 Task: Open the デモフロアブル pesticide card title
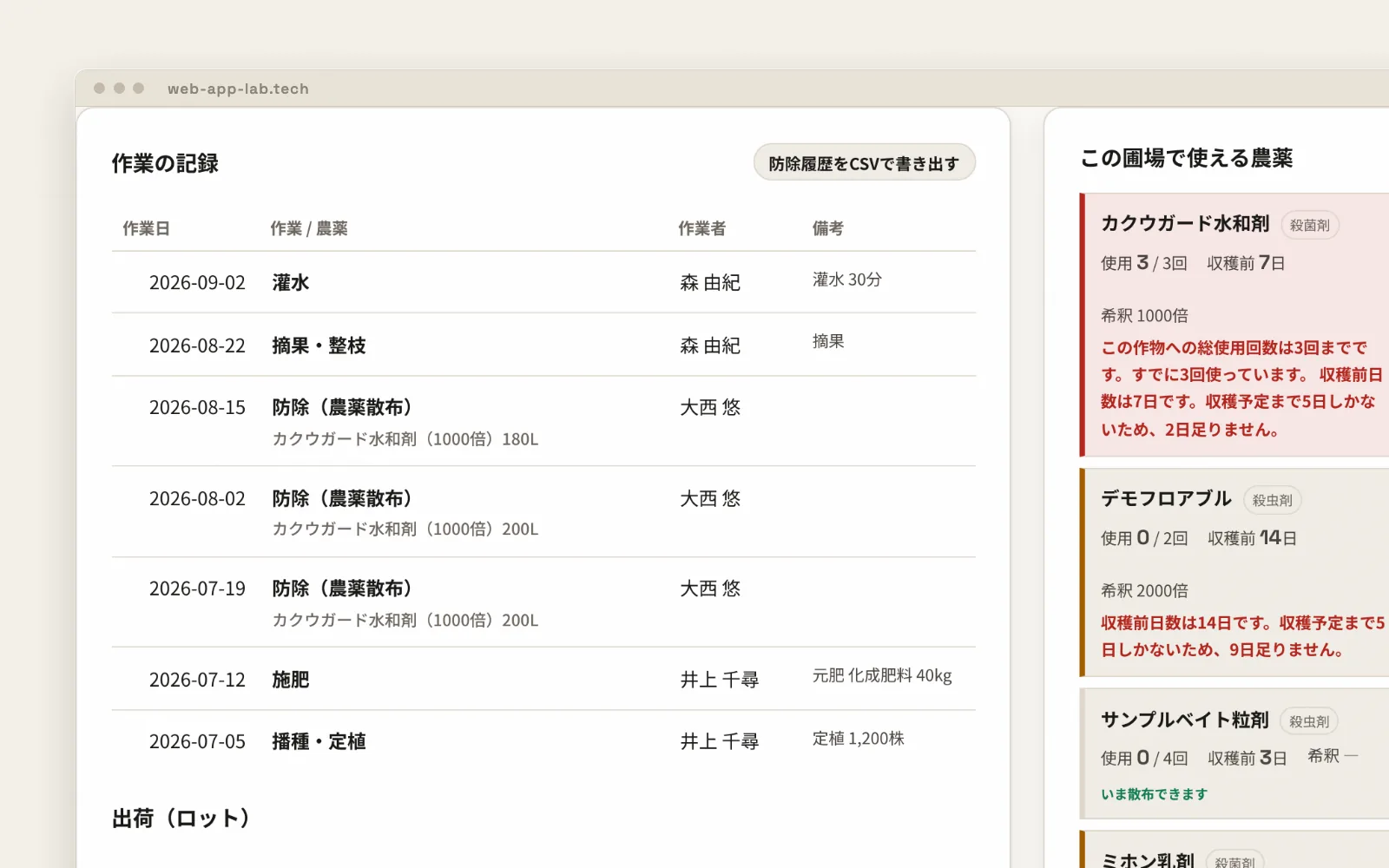click(x=1166, y=498)
